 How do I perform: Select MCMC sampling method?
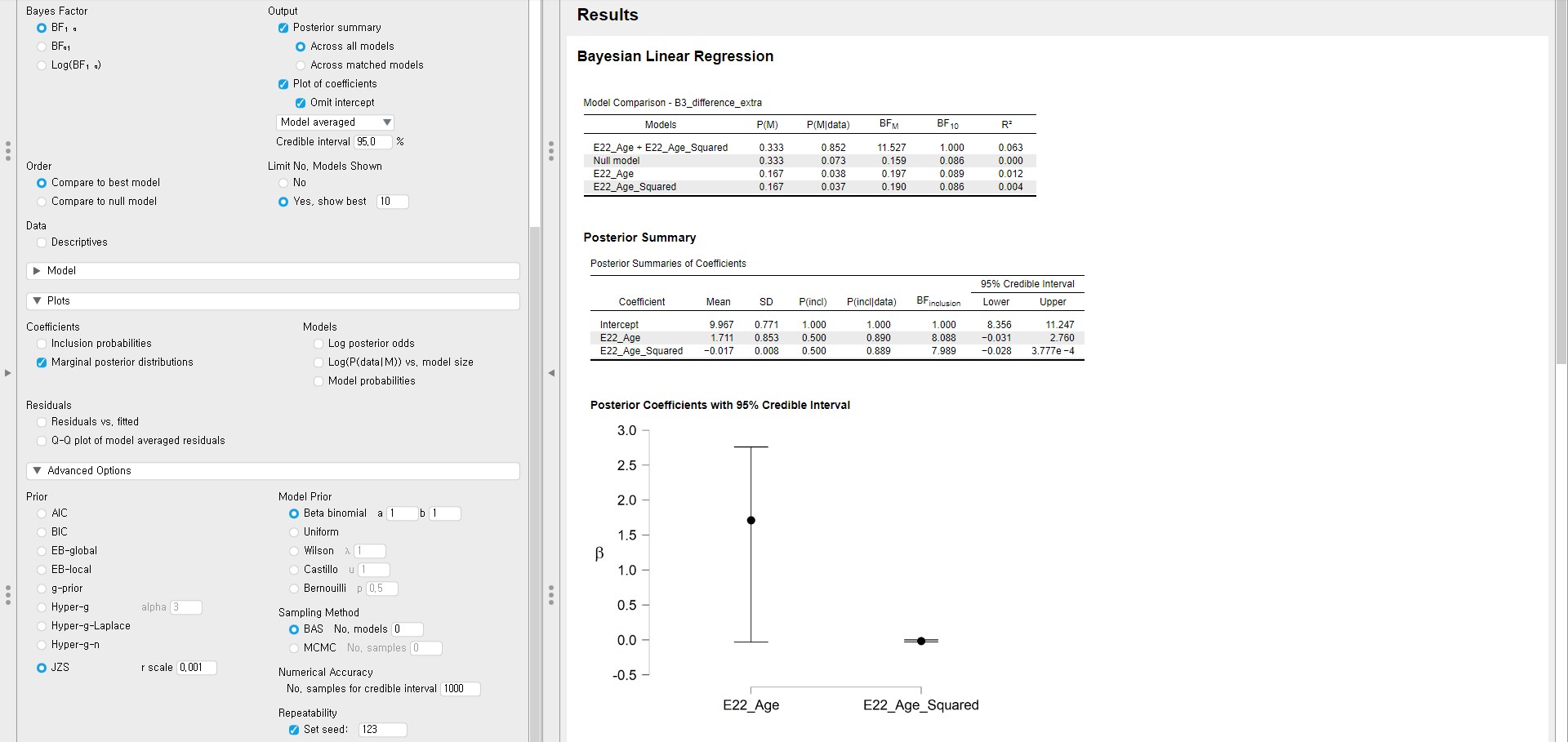pos(294,648)
